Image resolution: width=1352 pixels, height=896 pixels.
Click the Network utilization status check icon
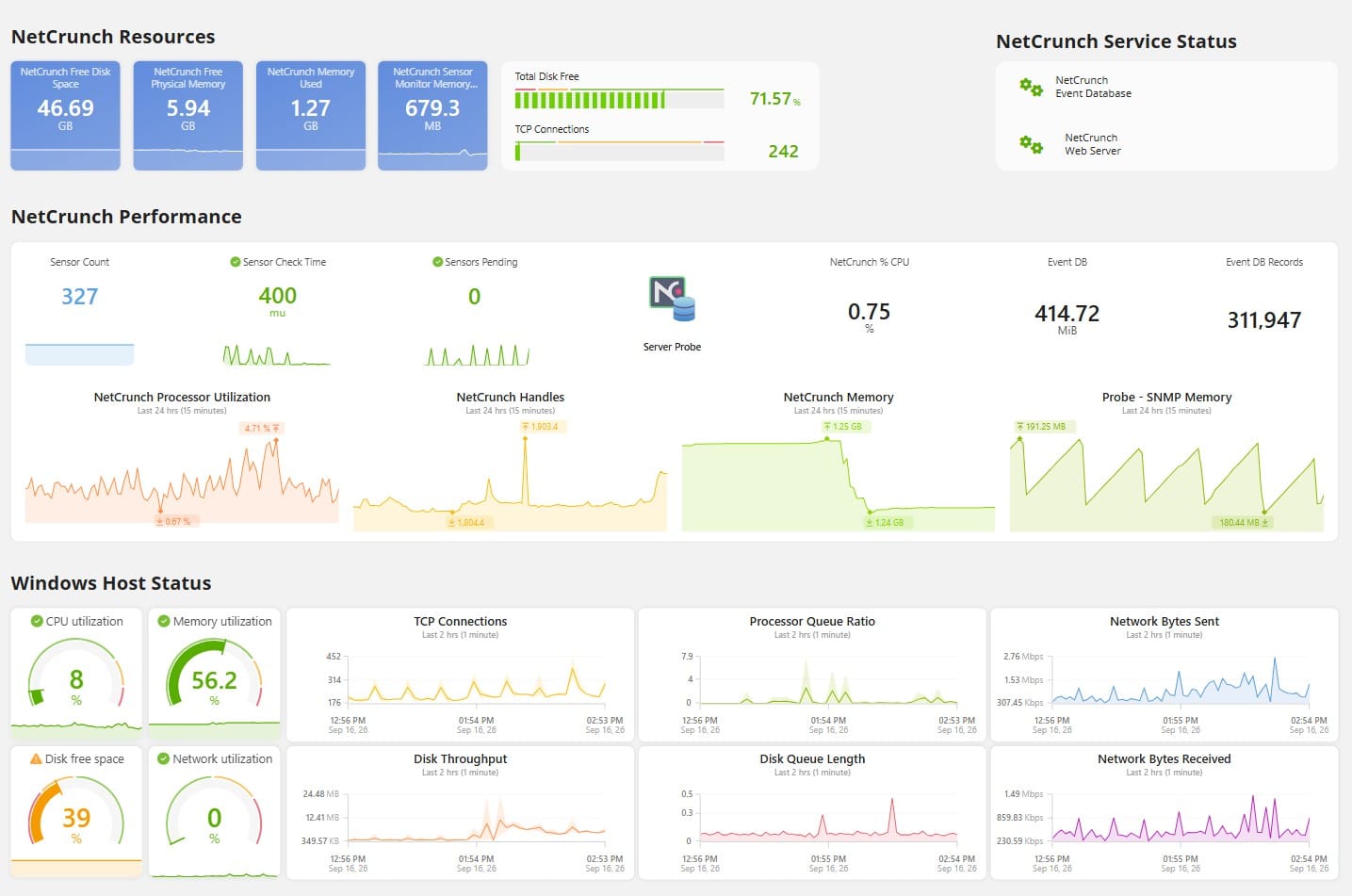(164, 758)
